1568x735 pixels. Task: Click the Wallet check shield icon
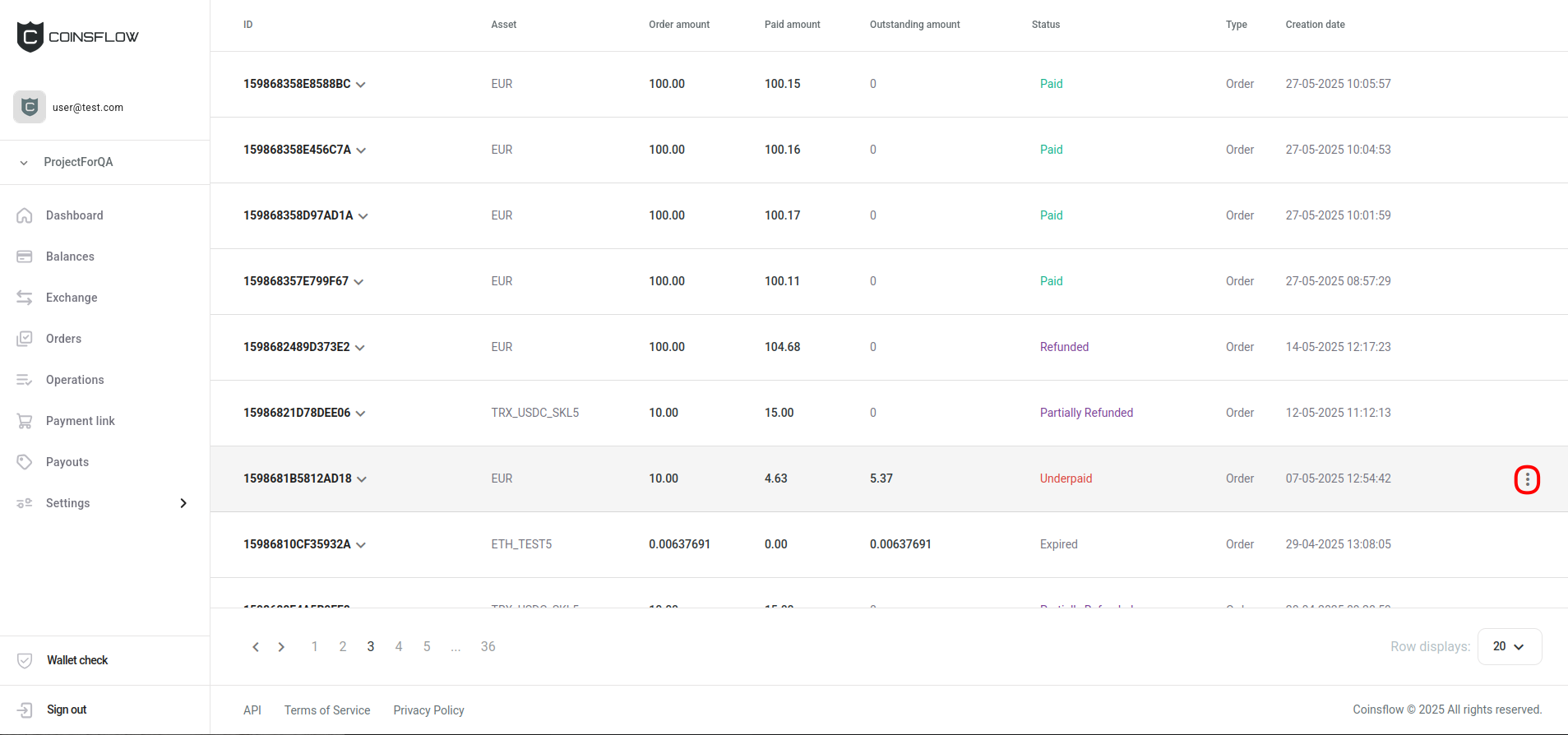pyautogui.click(x=25, y=660)
